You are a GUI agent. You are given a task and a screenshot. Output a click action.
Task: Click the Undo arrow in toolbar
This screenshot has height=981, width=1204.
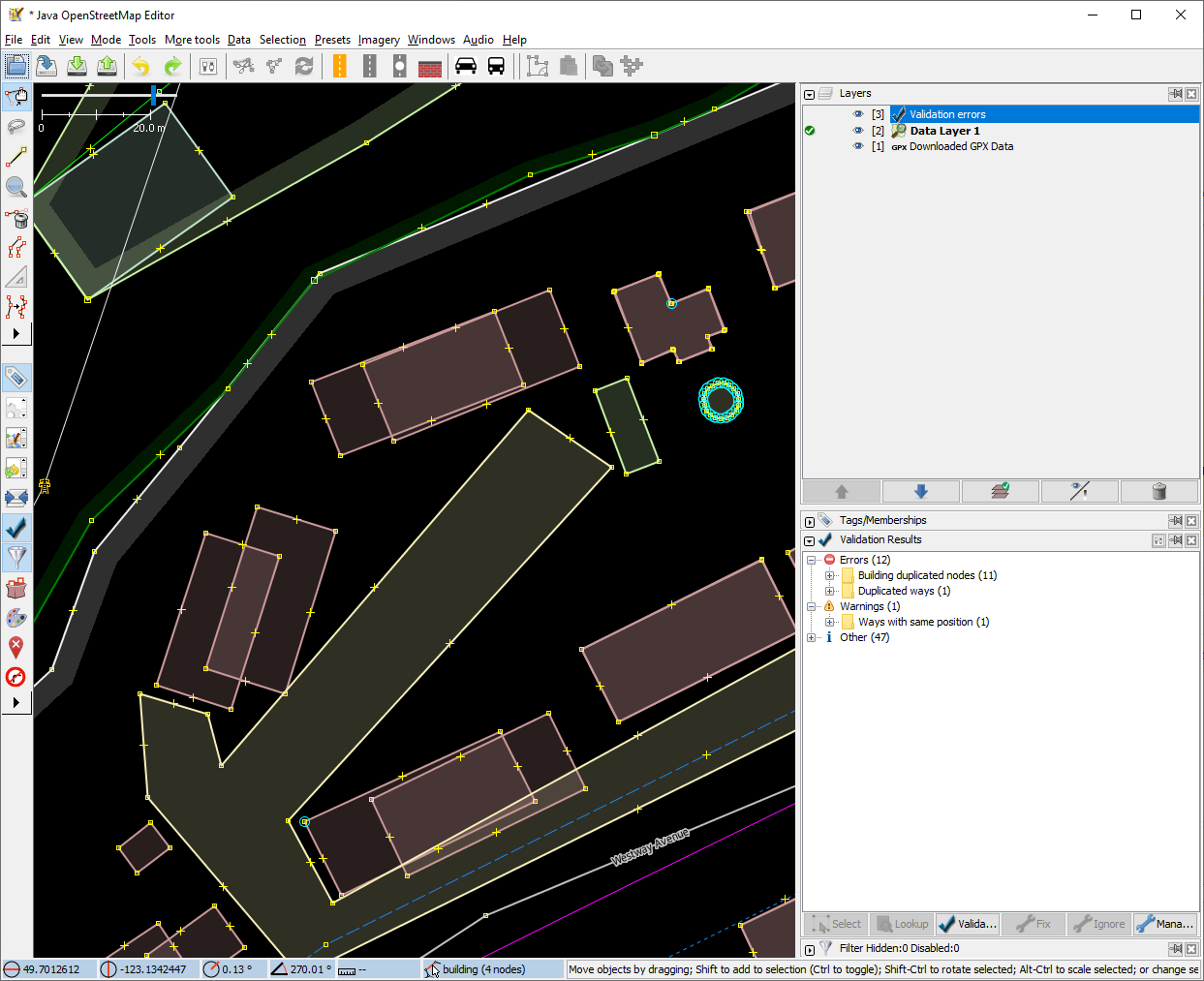click(141, 66)
